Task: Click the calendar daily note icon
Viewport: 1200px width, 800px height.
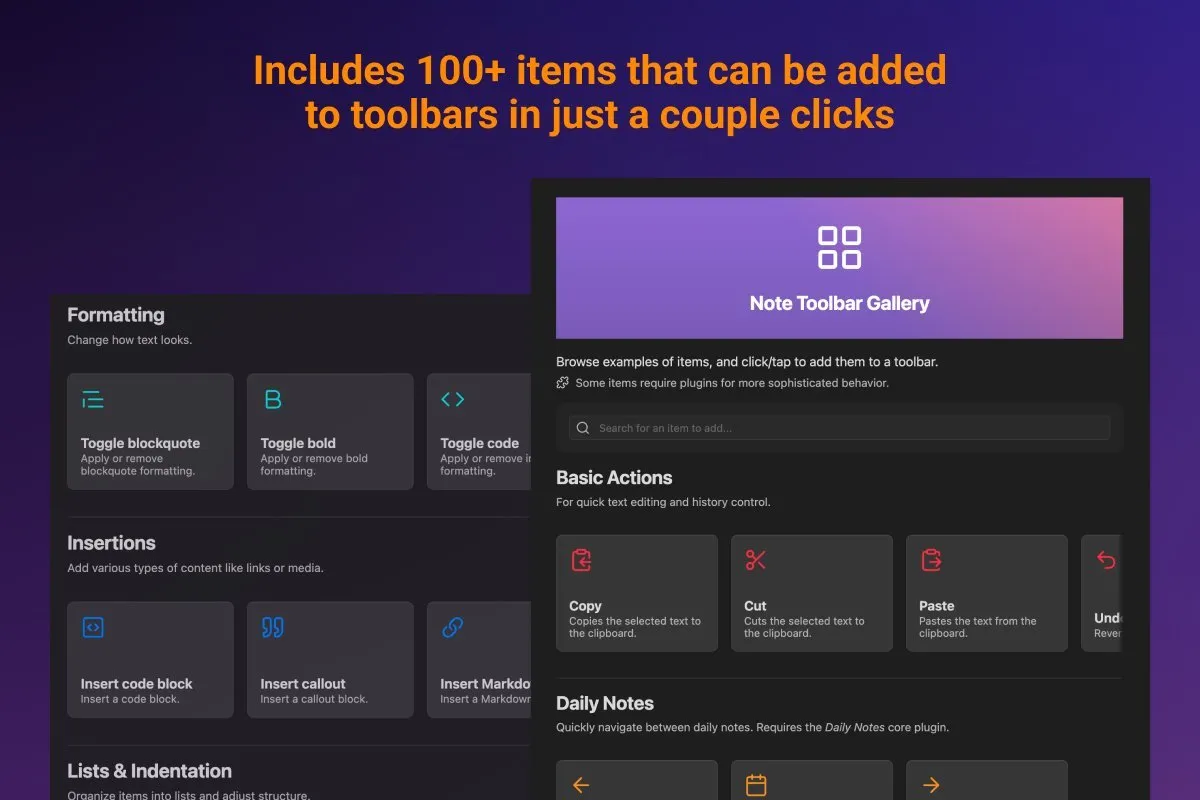Action: (756, 785)
